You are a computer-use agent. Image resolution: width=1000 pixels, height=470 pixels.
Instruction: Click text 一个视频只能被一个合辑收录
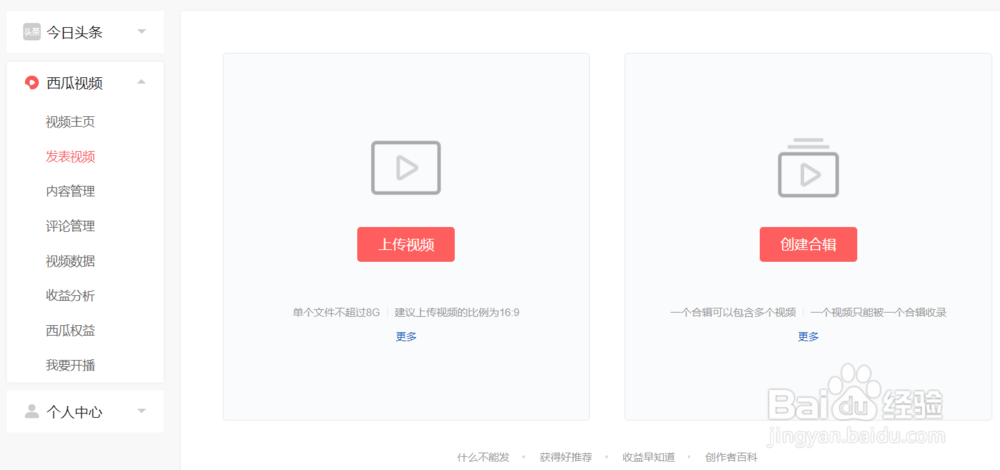pos(878,312)
